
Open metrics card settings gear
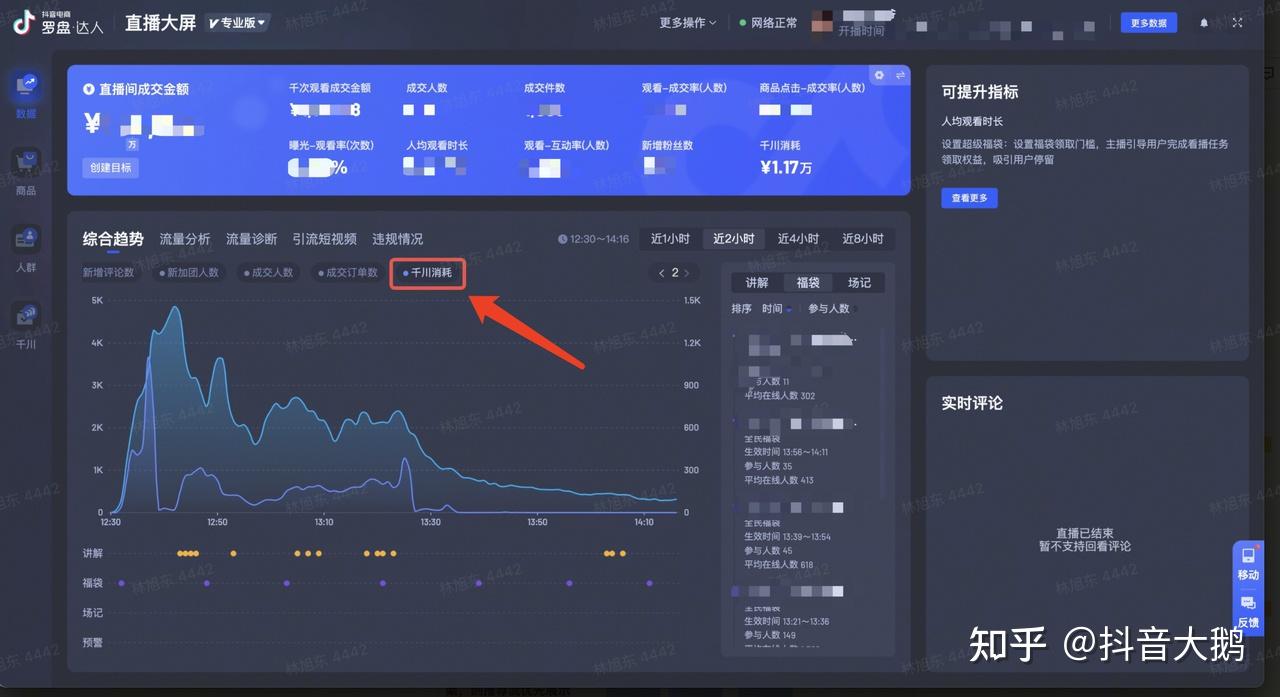click(879, 75)
